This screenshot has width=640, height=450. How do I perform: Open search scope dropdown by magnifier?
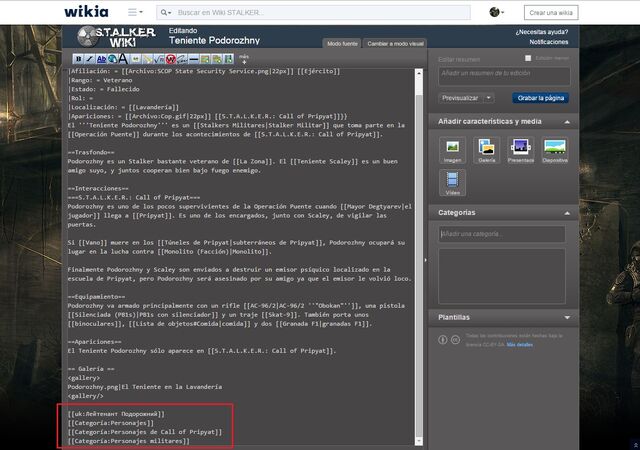click(166, 13)
